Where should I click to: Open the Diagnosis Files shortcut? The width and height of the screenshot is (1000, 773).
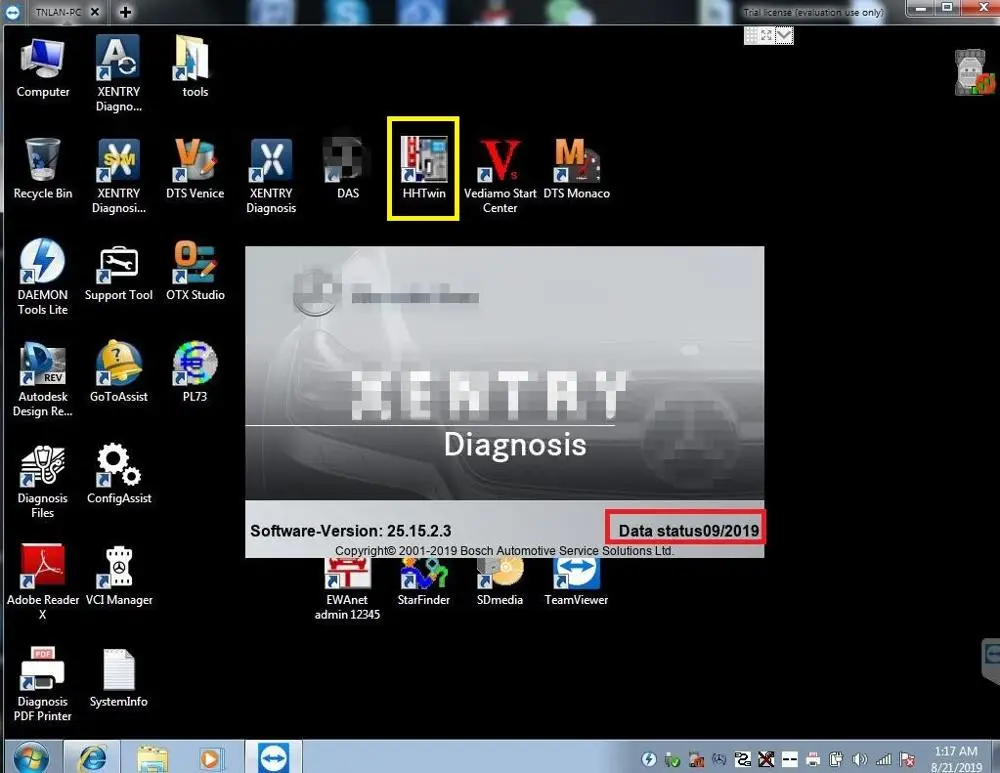click(43, 481)
